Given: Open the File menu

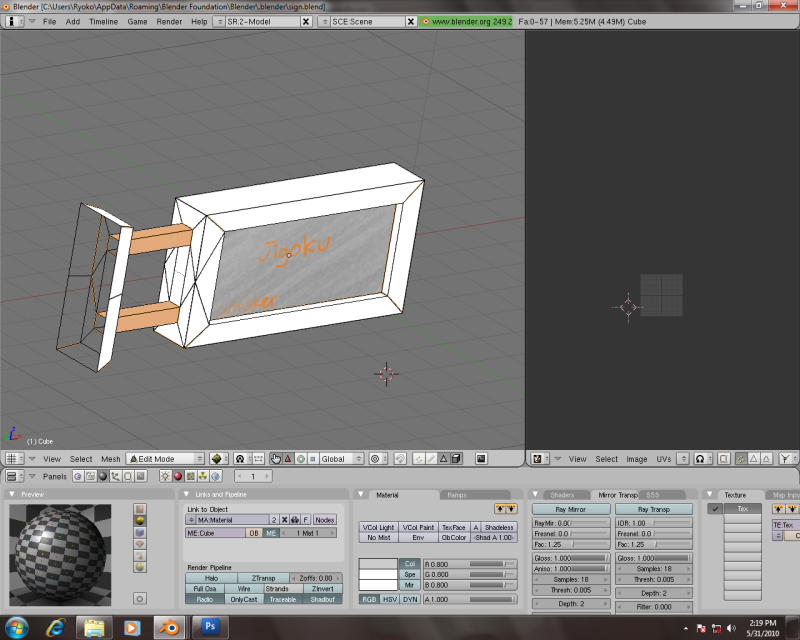Looking at the screenshot, I should (49, 21).
